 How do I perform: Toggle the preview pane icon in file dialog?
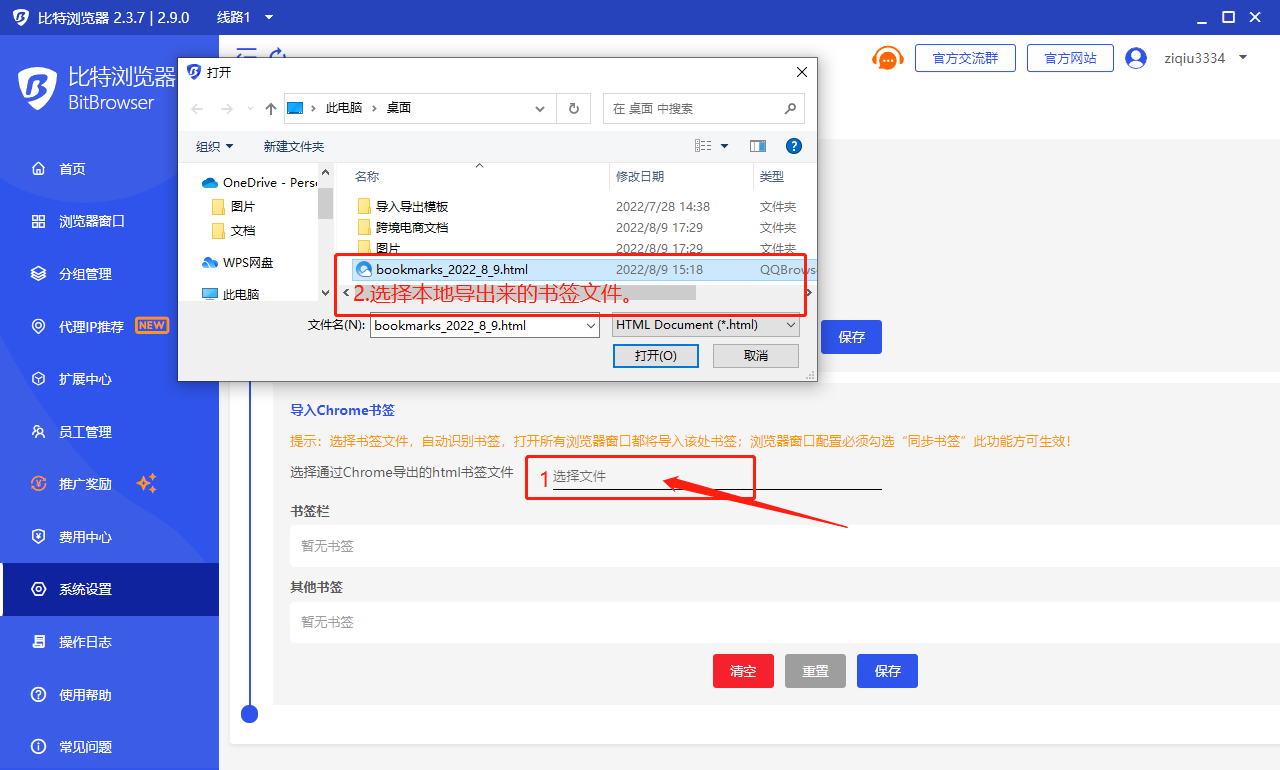pyautogui.click(x=758, y=146)
